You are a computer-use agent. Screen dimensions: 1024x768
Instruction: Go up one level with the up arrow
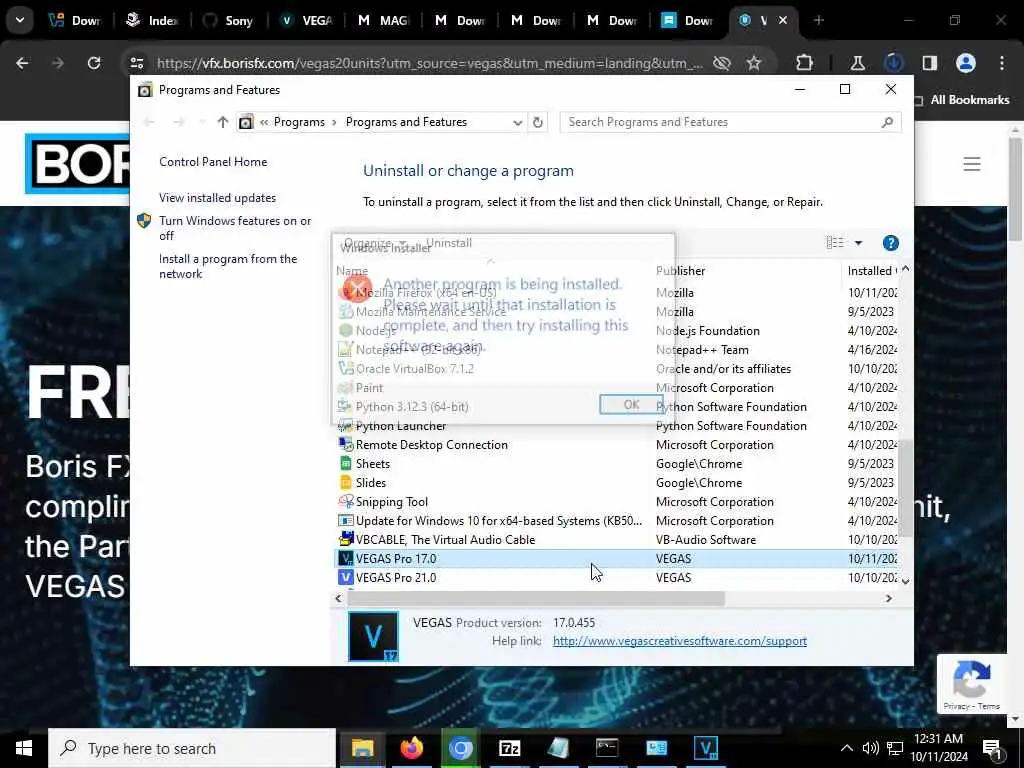point(223,122)
